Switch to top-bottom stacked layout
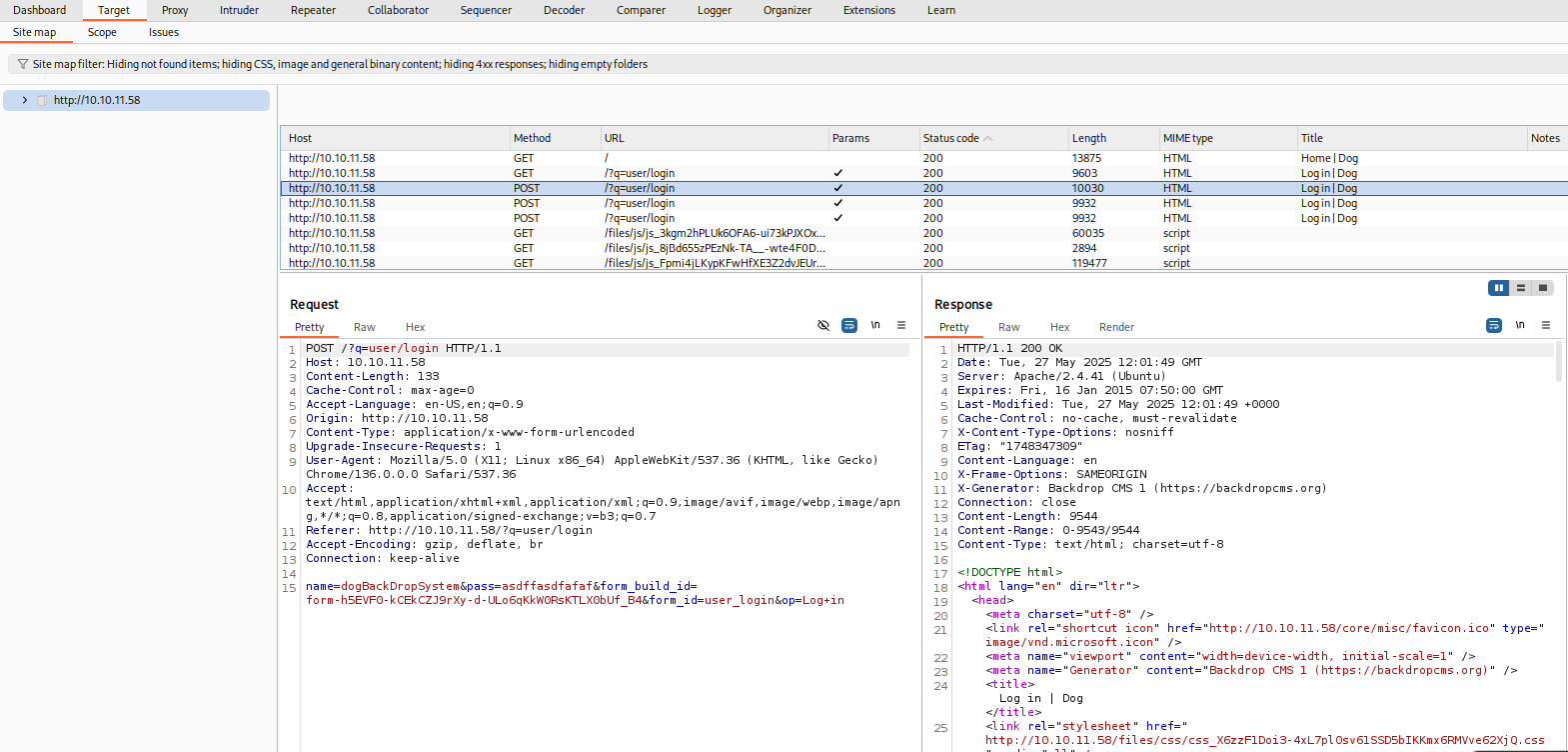 pyautogui.click(x=1521, y=288)
